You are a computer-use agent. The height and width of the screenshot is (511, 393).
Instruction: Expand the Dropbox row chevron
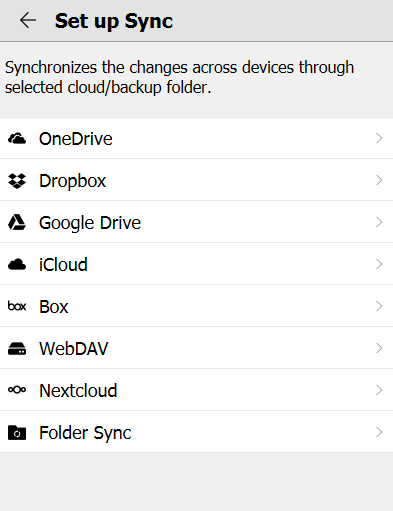tap(379, 180)
